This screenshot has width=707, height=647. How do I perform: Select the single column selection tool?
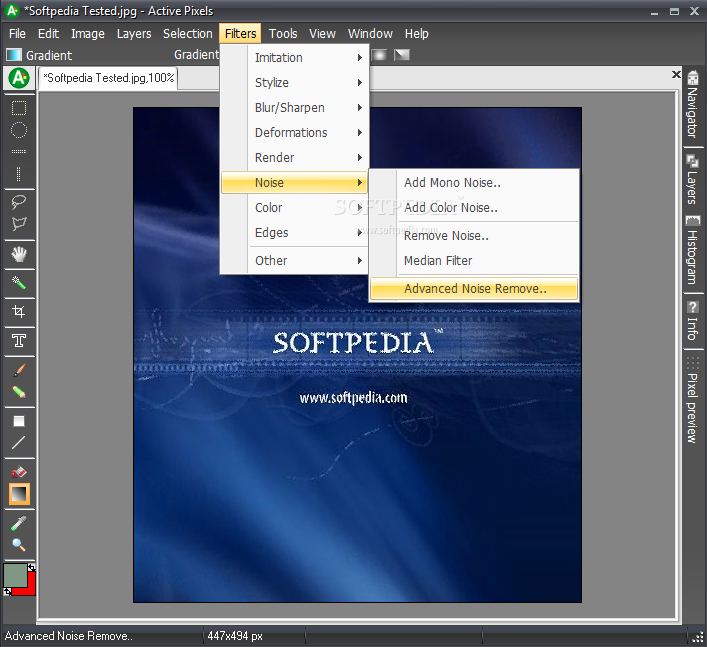pyautogui.click(x=18, y=174)
